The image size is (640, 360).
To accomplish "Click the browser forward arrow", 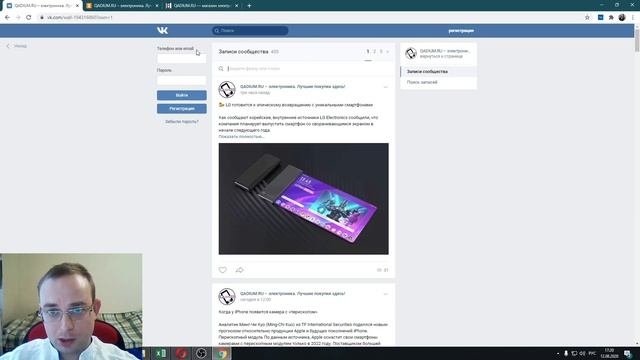I will coord(18,18).
